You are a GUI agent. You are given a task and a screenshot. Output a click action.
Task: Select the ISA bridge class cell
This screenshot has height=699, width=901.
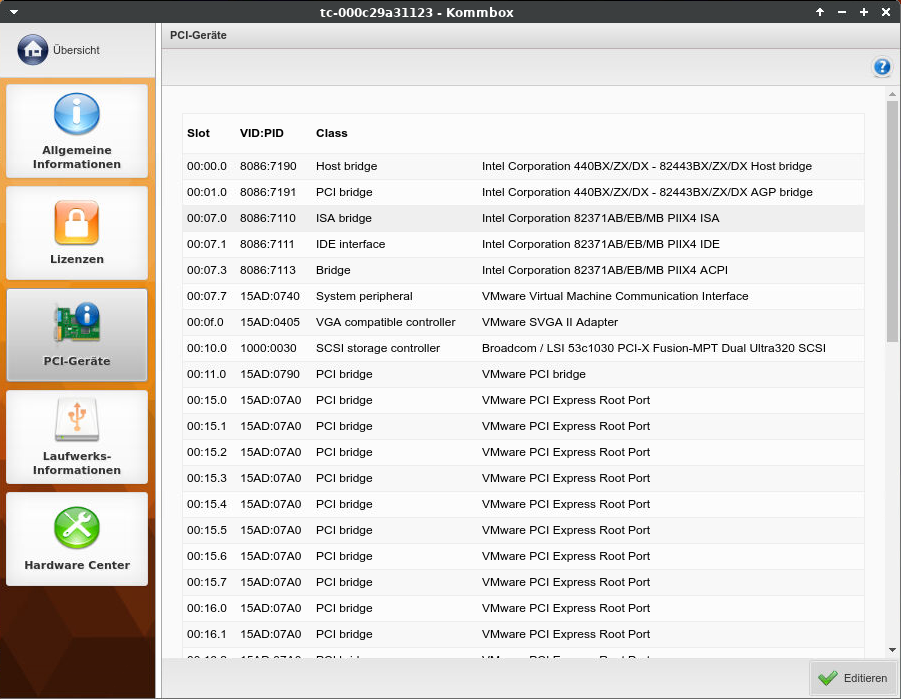click(344, 218)
